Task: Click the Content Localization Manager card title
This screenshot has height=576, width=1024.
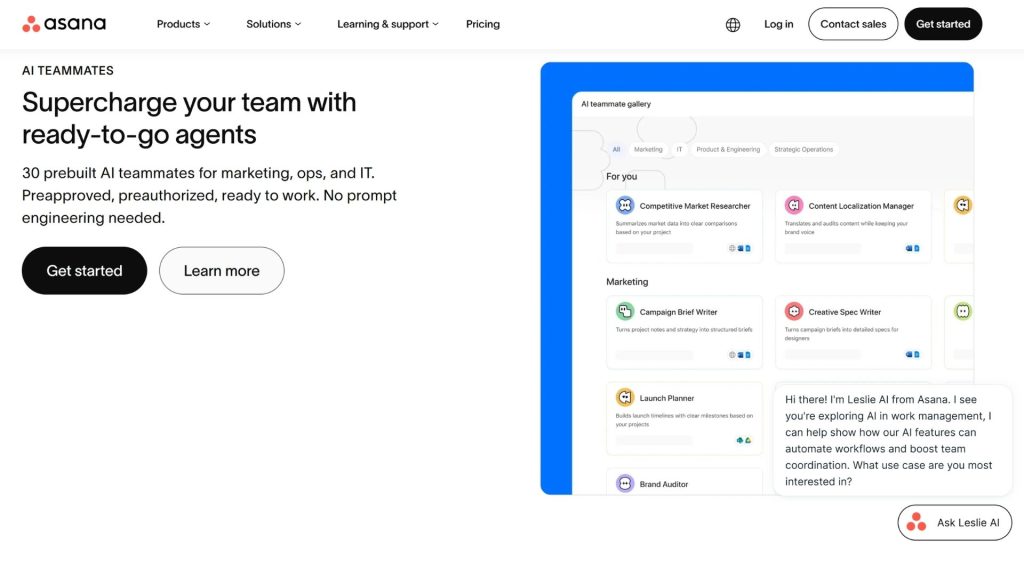Action: 861,206
